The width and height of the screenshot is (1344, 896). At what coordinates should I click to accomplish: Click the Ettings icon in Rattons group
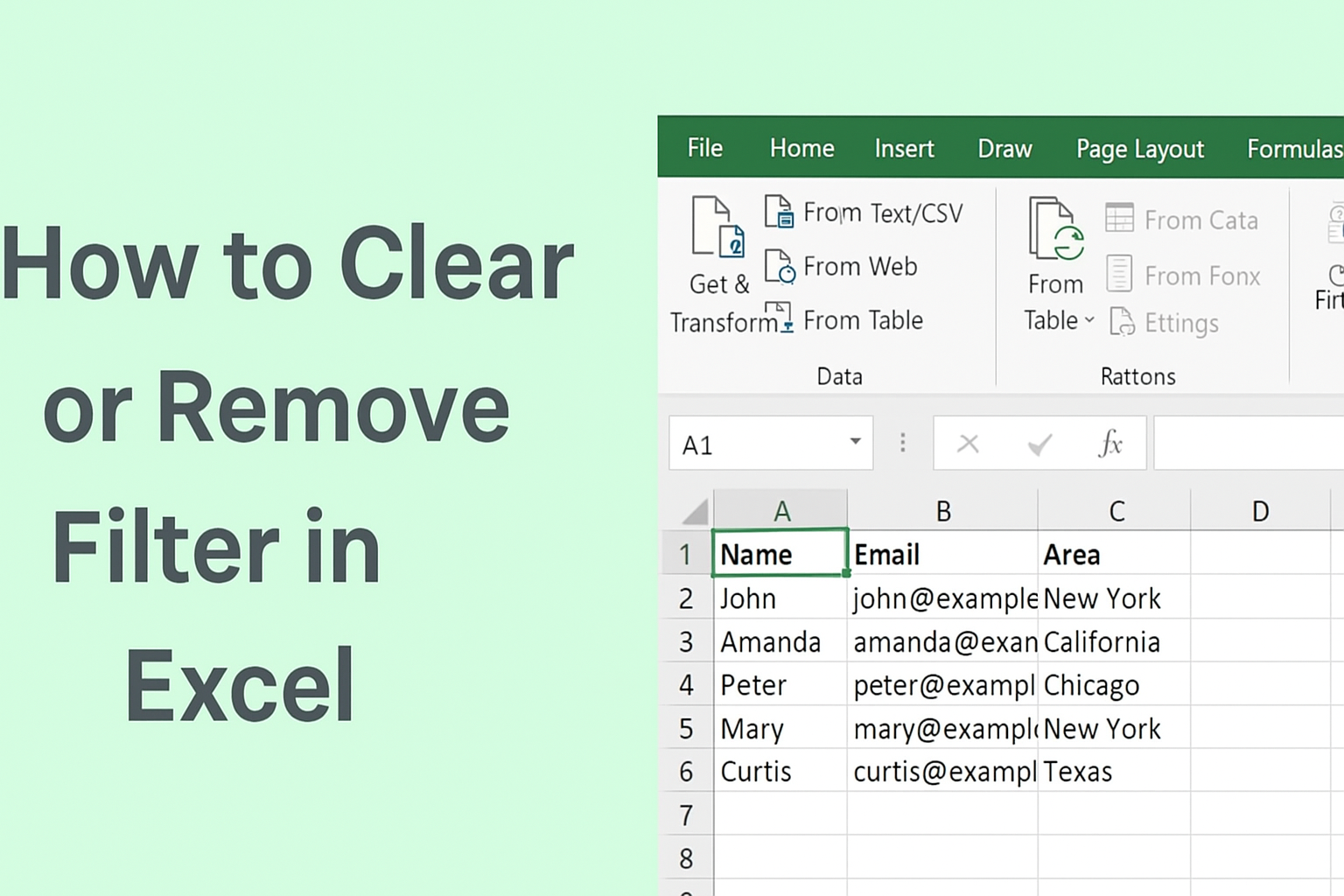click(1123, 322)
